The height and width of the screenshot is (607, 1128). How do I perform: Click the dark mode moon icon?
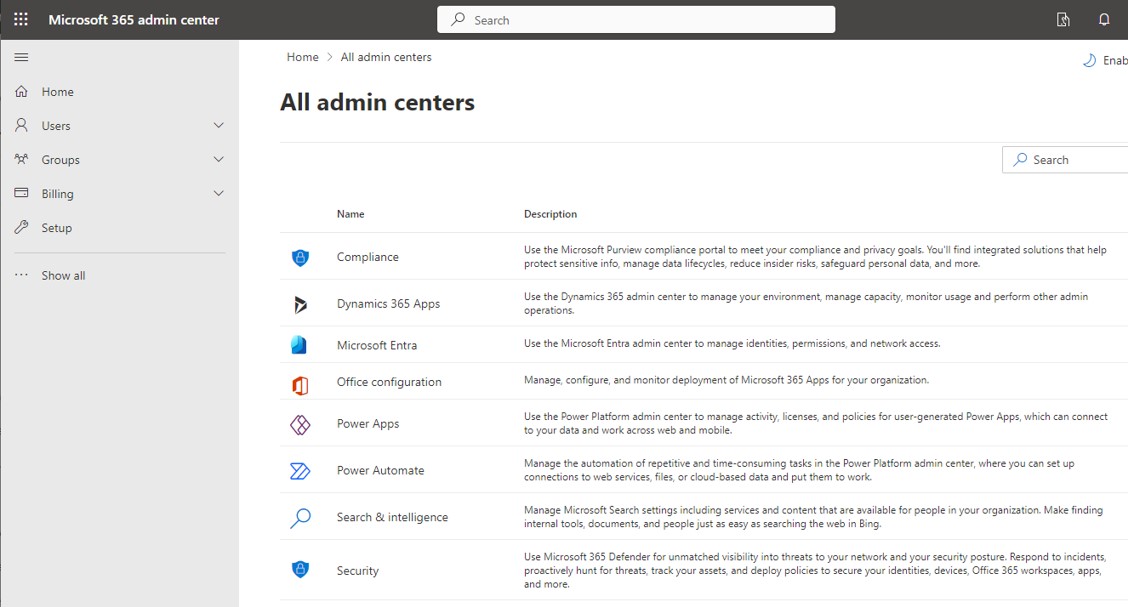tap(1089, 60)
